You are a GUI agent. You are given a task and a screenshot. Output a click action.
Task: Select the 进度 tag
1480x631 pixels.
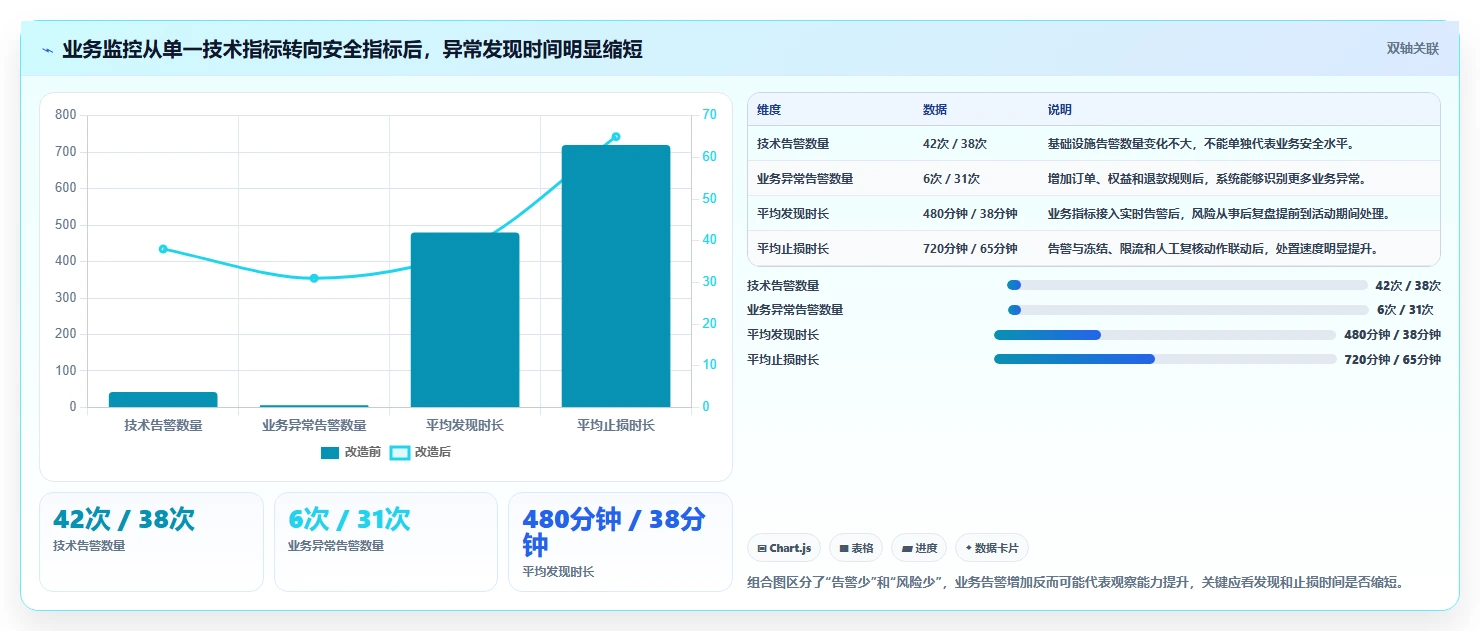pyautogui.click(x=919, y=548)
